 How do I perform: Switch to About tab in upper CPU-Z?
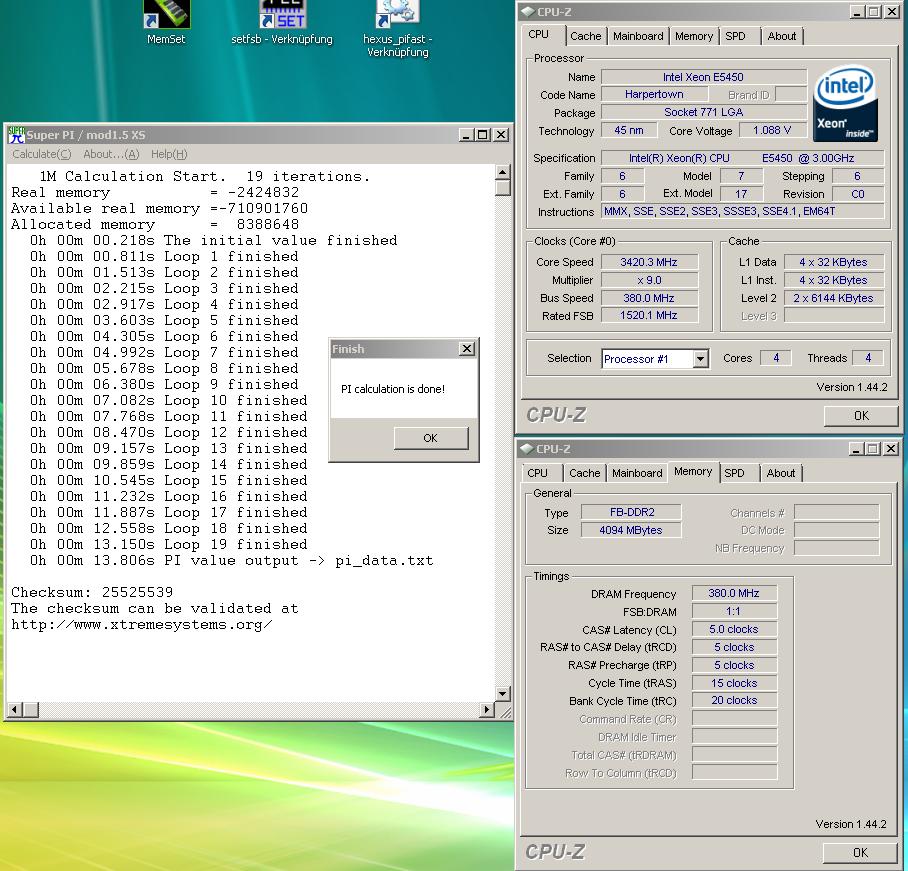782,36
